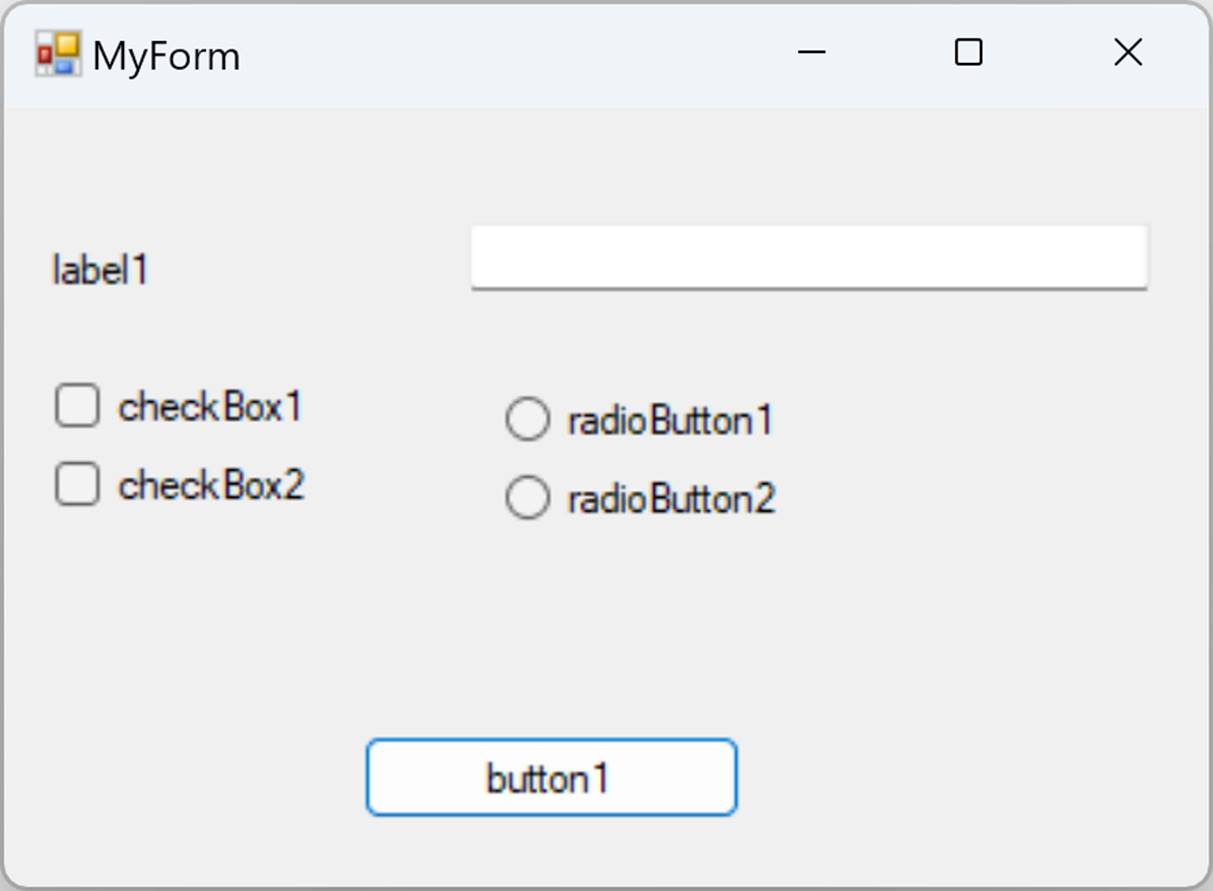Focus the text box beside label1
1213x891 pixels.
click(809, 258)
